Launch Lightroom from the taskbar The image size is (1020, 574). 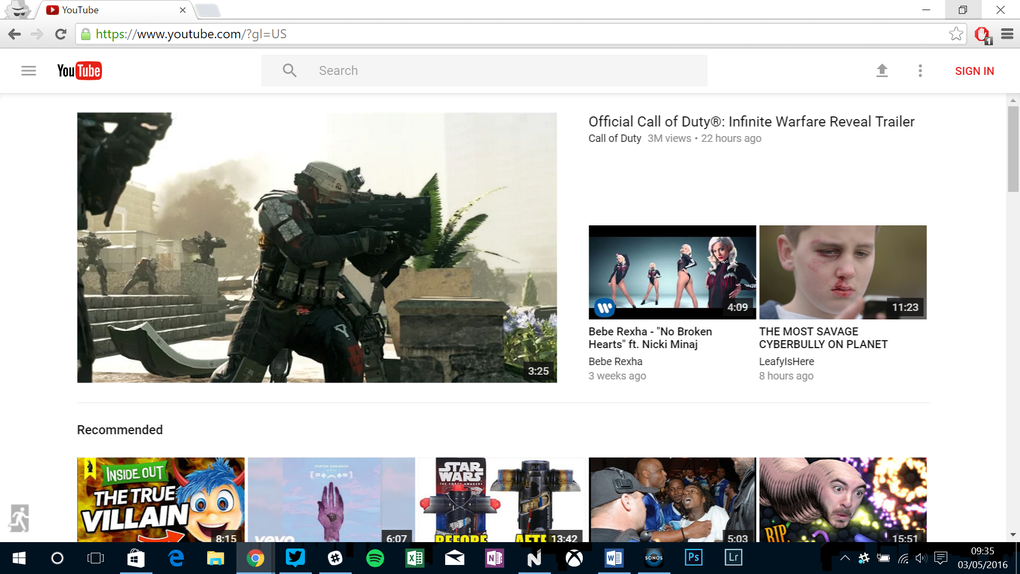tap(733, 558)
